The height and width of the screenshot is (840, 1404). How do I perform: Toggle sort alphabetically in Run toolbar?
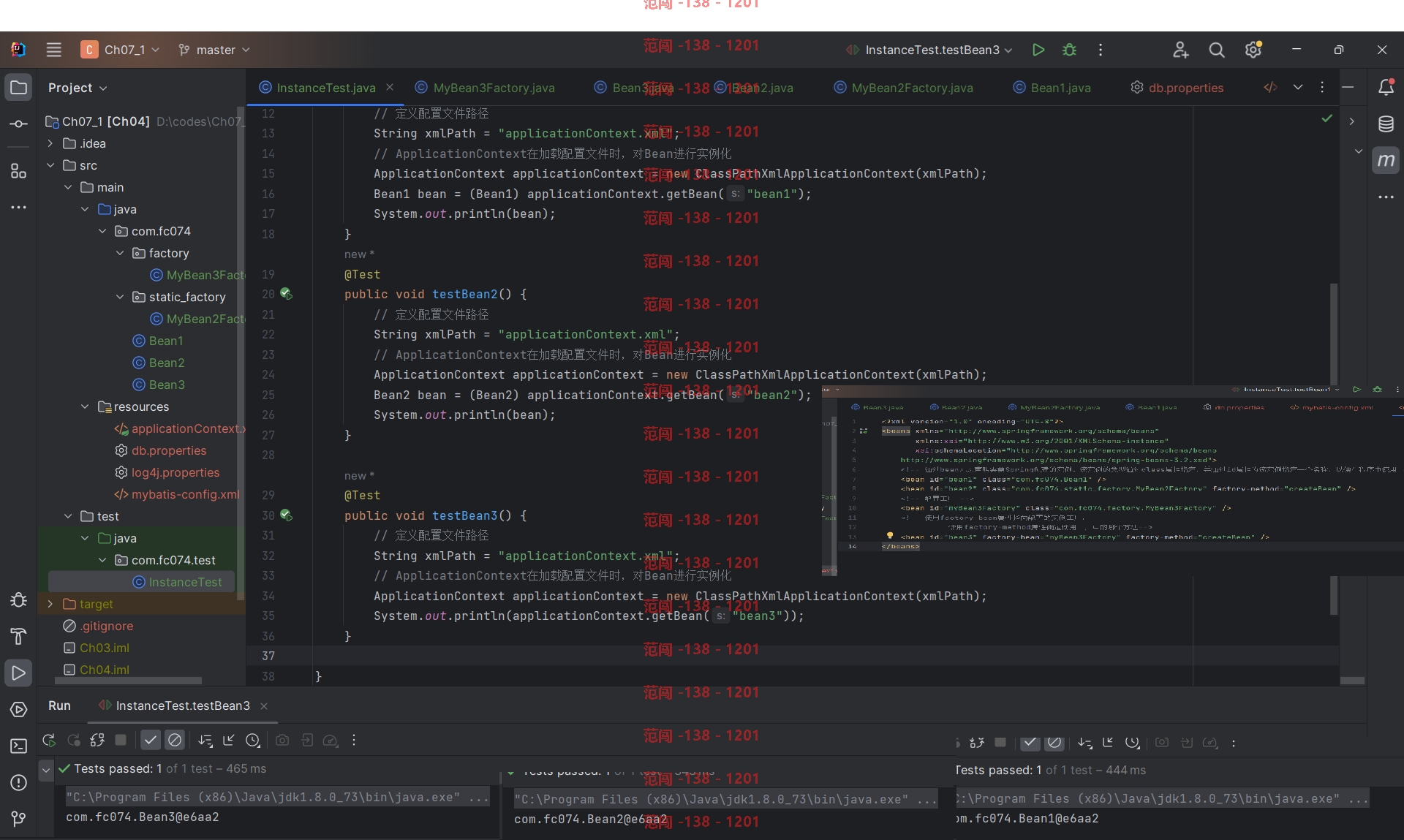coord(205,741)
